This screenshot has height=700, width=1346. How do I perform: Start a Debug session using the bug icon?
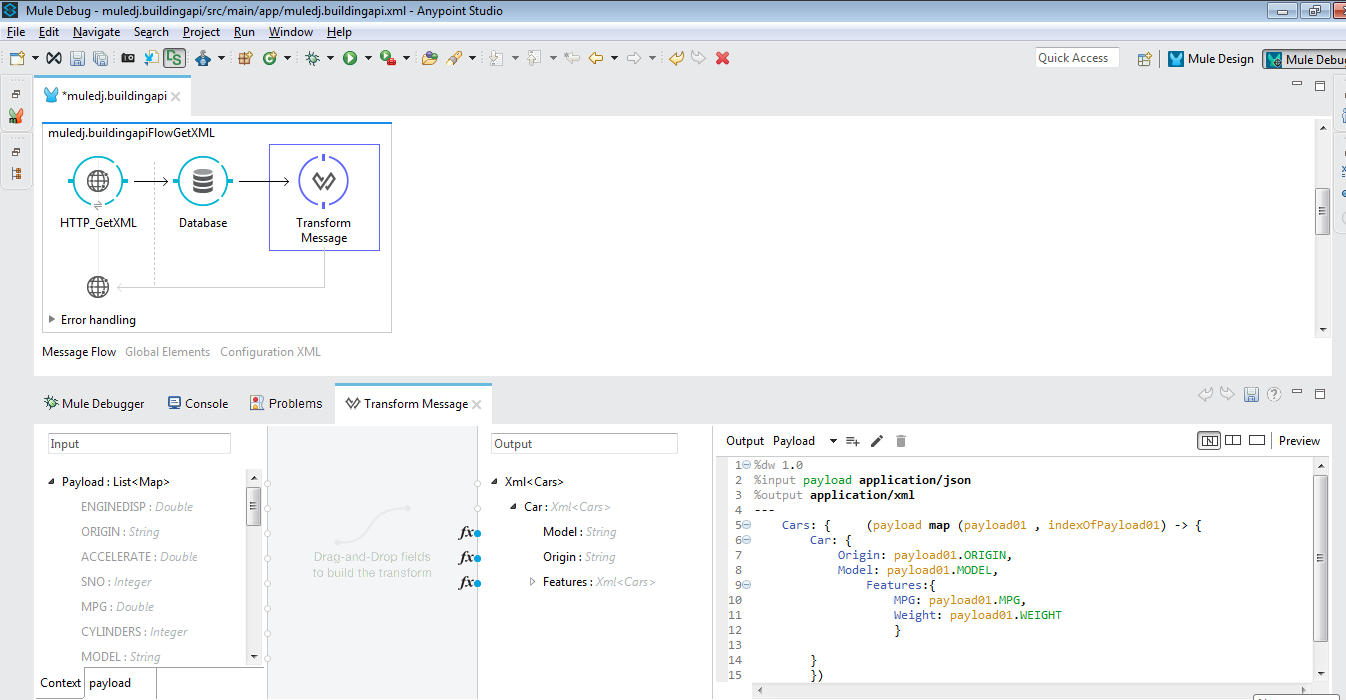point(313,58)
